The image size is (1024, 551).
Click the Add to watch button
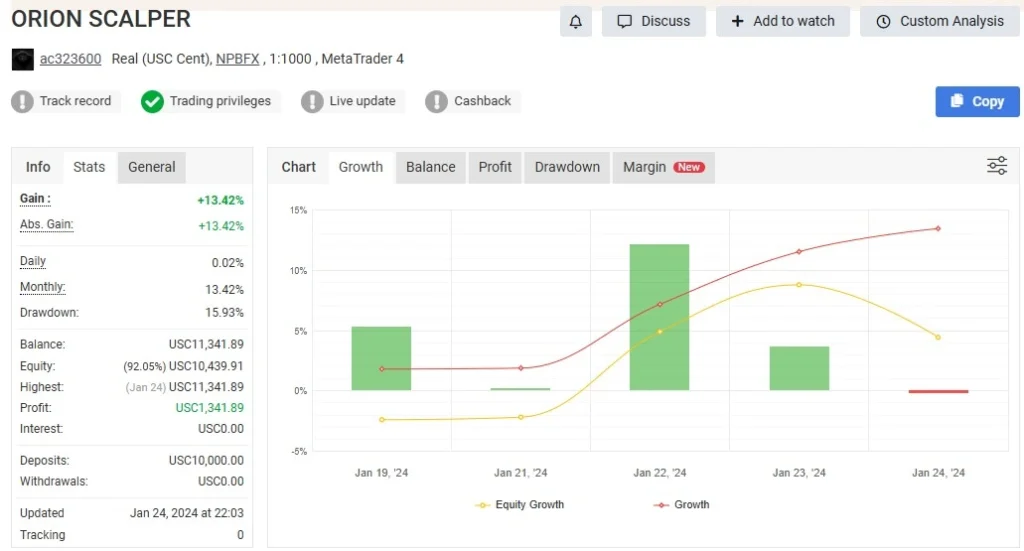pos(782,21)
